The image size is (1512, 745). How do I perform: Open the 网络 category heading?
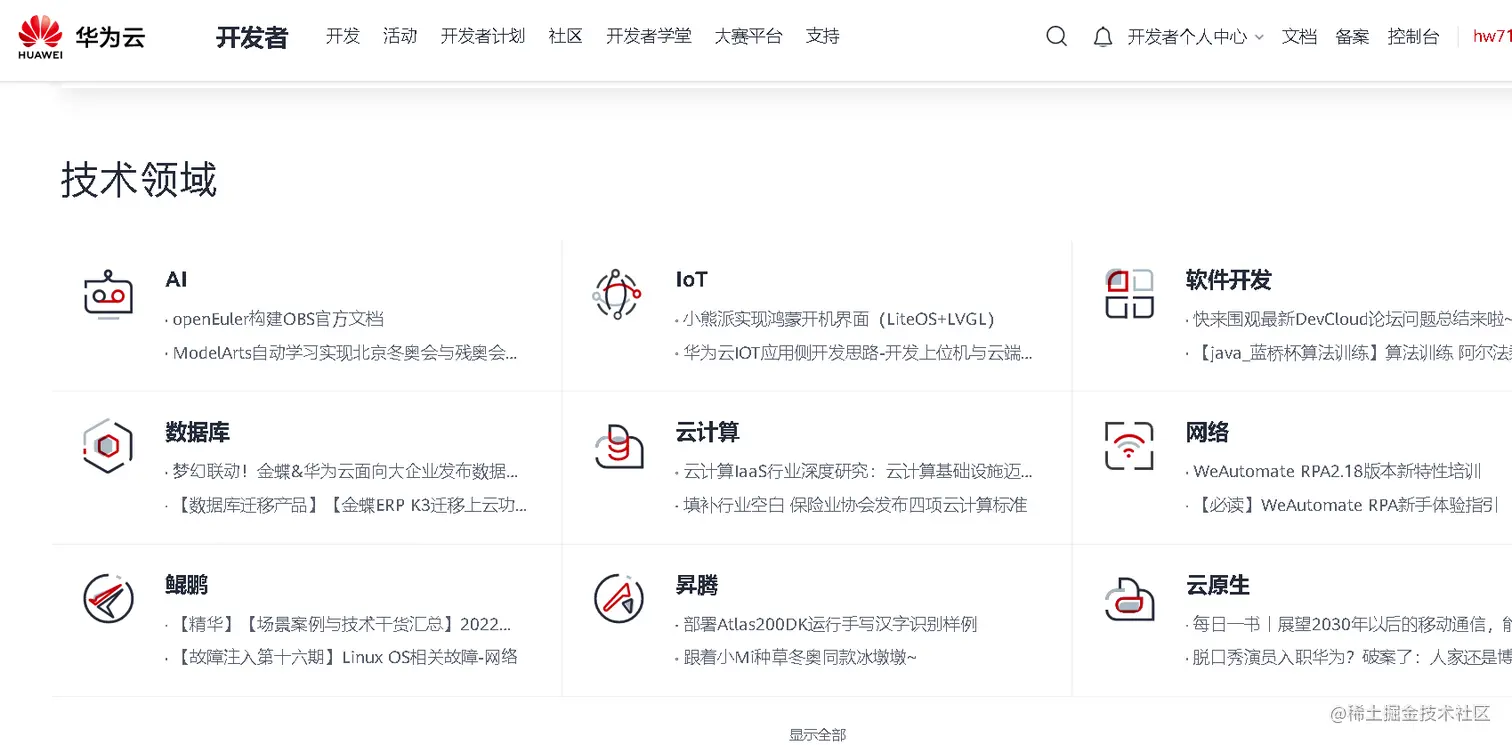1208,432
